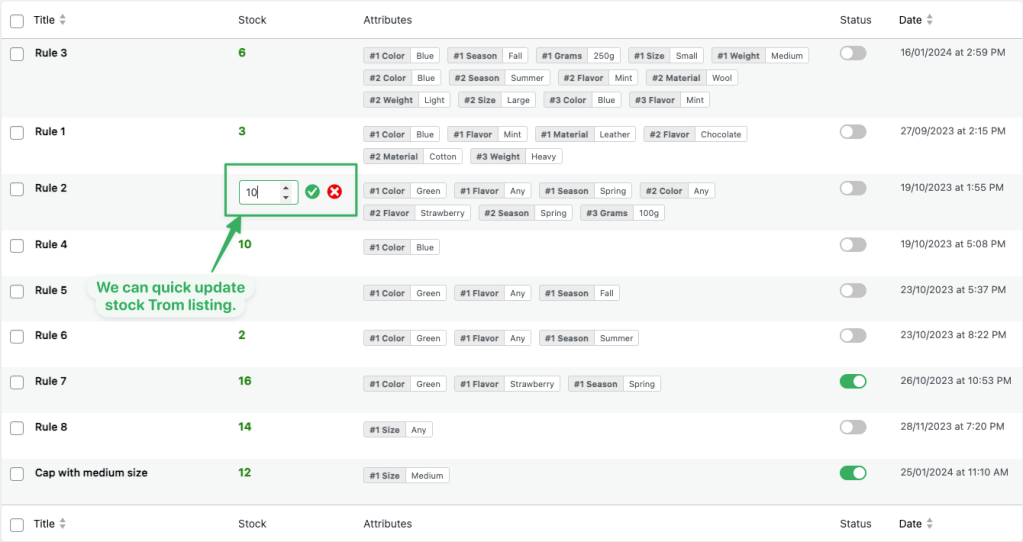Click the #3 Weight Heavy attribute tag
Image resolution: width=1023 pixels, height=542 pixels.
(516, 157)
